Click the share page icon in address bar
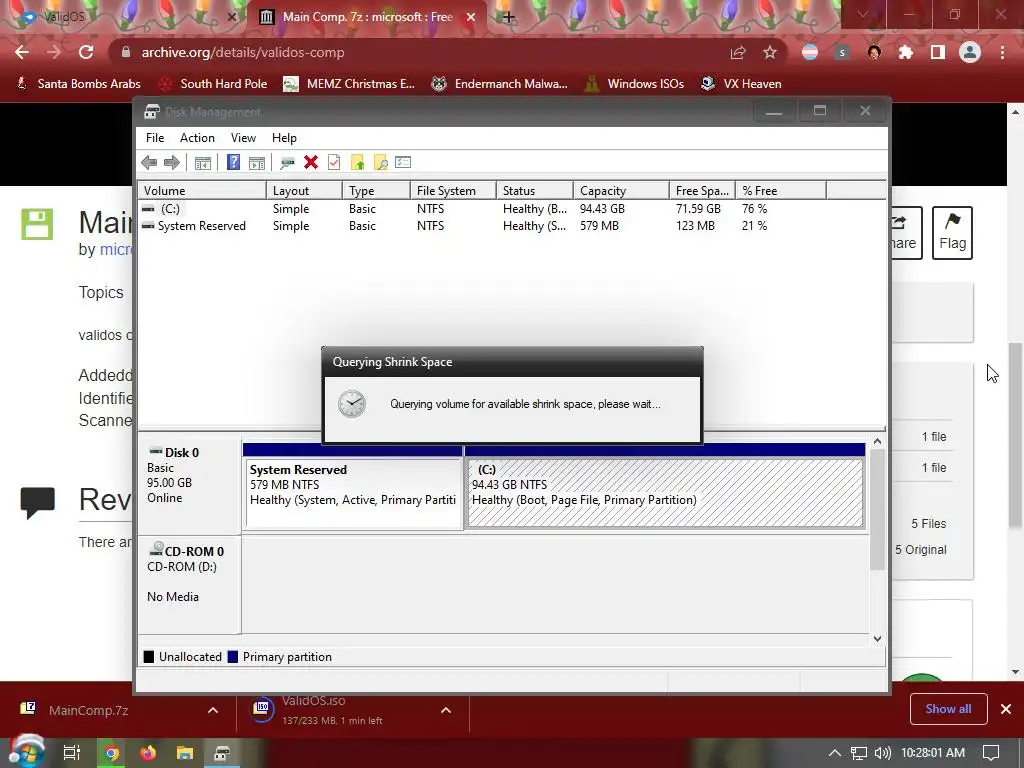Screen dimensions: 1024x768 point(738,52)
